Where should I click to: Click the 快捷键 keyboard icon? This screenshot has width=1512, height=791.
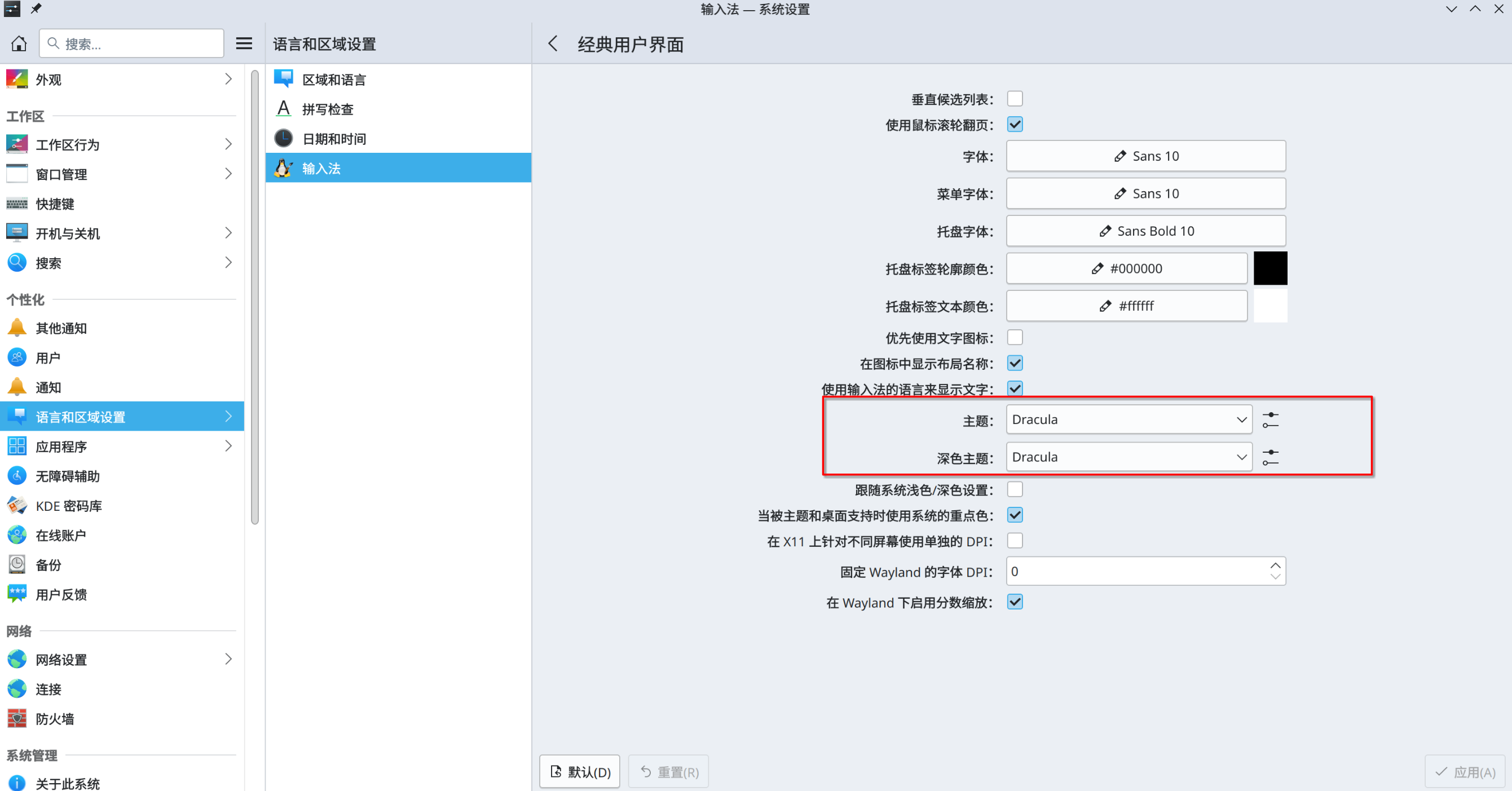17,204
